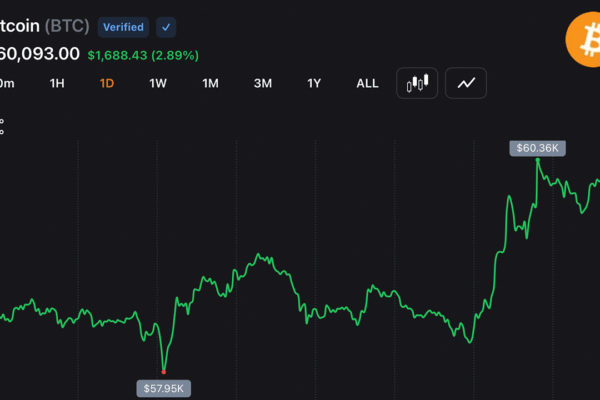Click the green high point on chart
This screenshot has height=400, width=600.
(538, 160)
